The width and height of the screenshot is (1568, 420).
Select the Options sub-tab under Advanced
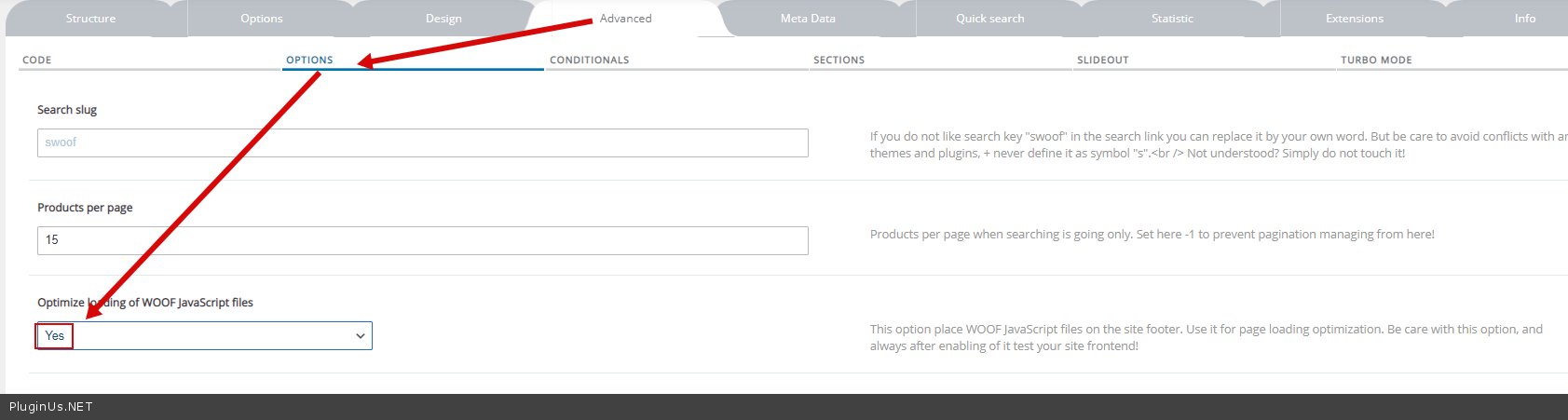(x=309, y=60)
